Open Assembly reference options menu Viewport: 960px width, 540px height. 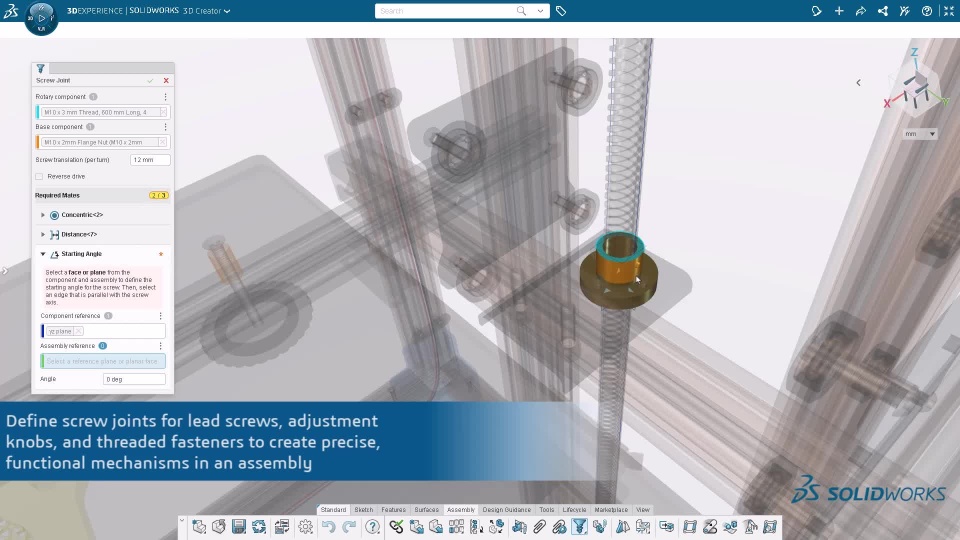coord(160,346)
